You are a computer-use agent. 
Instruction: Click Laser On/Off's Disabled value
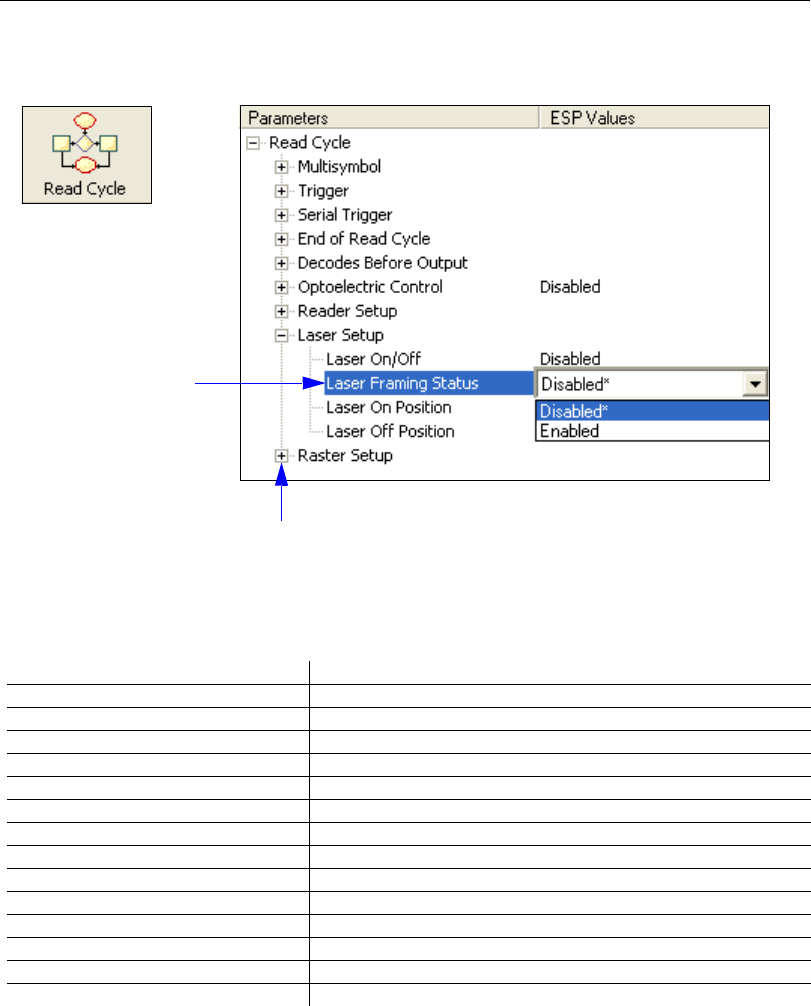(570, 359)
